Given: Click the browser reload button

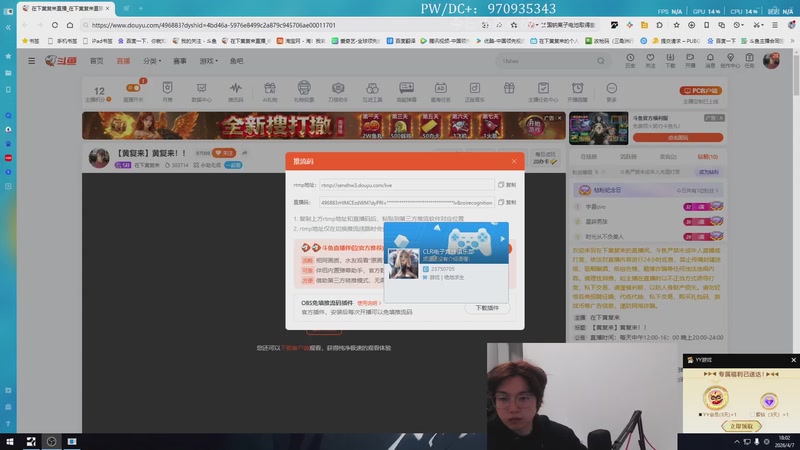Looking at the screenshot, I should click(x=55, y=24).
